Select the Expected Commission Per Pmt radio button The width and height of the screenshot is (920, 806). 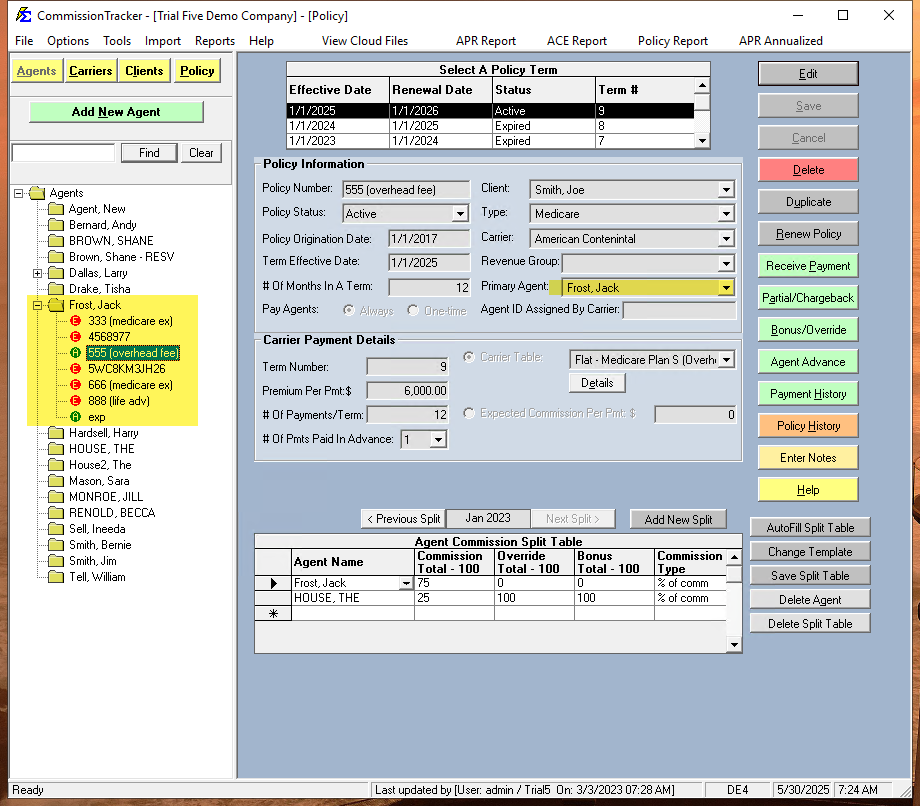point(469,413)
